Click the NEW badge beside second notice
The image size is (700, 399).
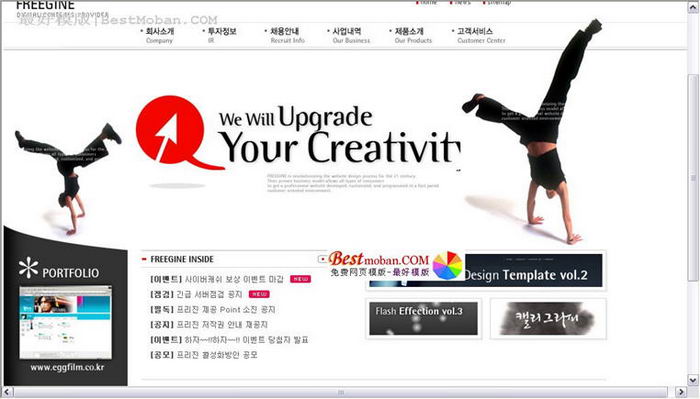point(259,294)
